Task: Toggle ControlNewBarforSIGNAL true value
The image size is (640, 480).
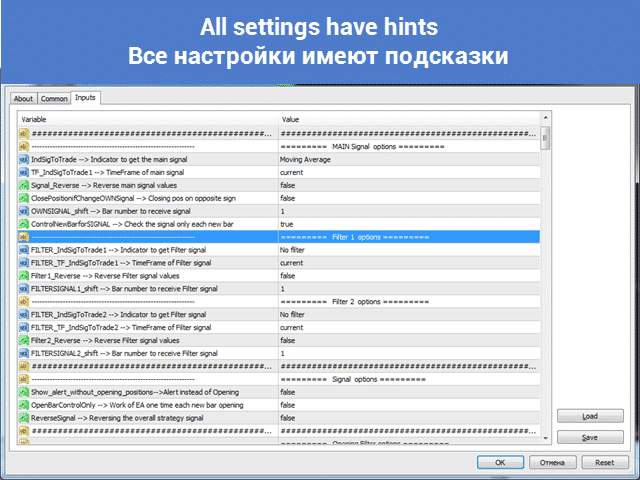Action: point(408,224)
